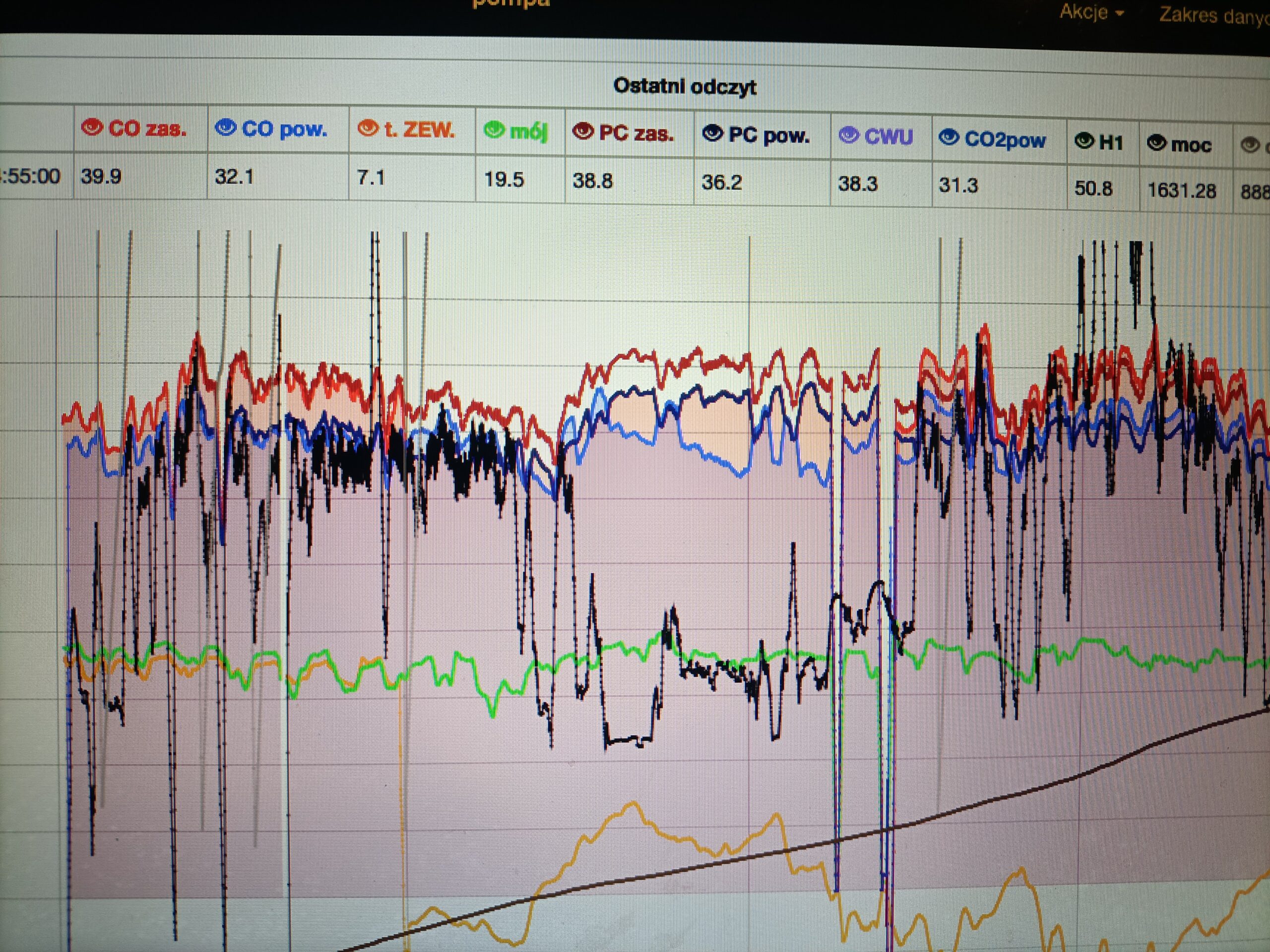The width and height of the screenshot is (1270, 952).
Task: Click the eye icon beside PC pow.
Action: click(x=712, y=134)
